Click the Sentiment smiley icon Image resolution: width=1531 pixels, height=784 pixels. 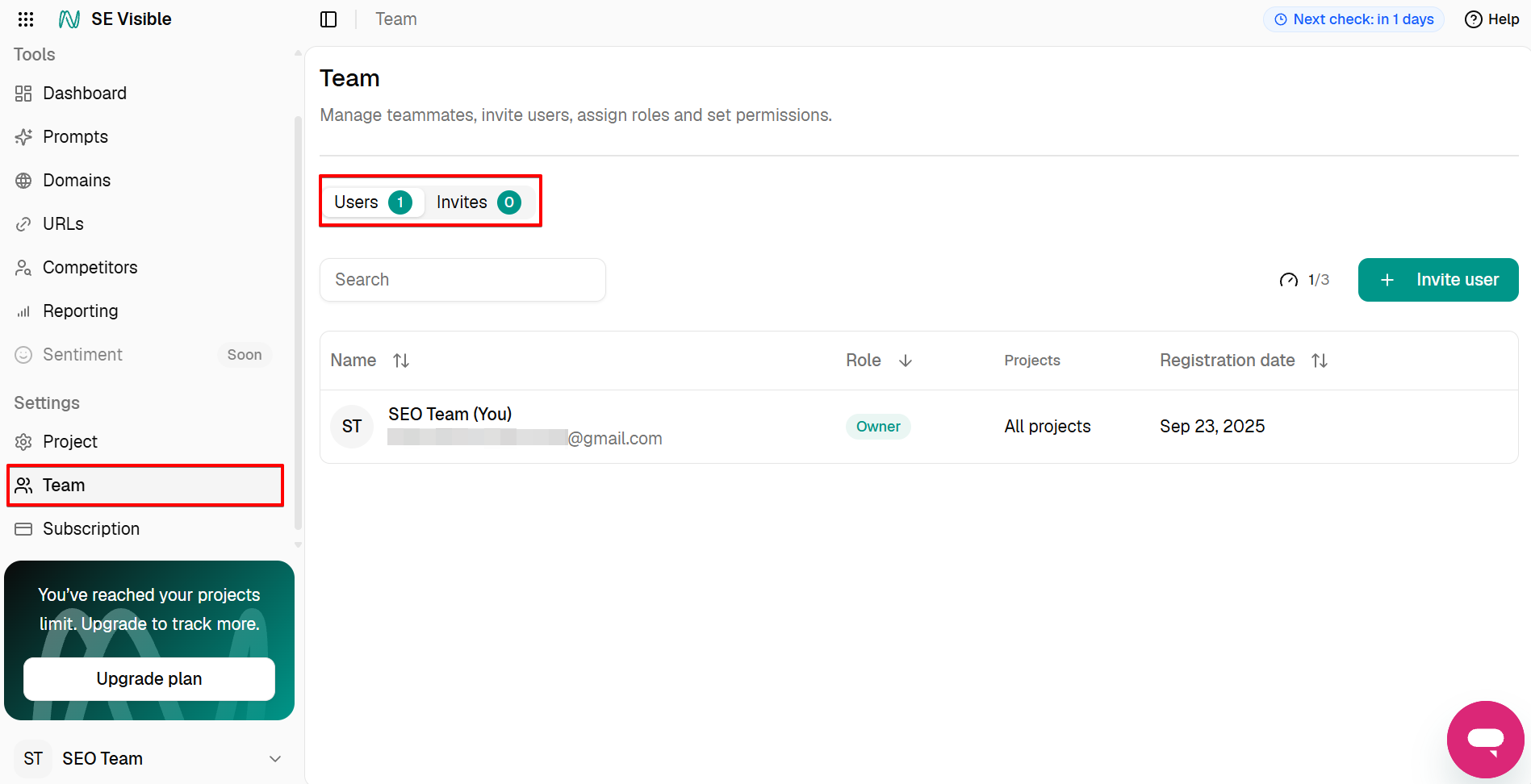coord(23,355)
